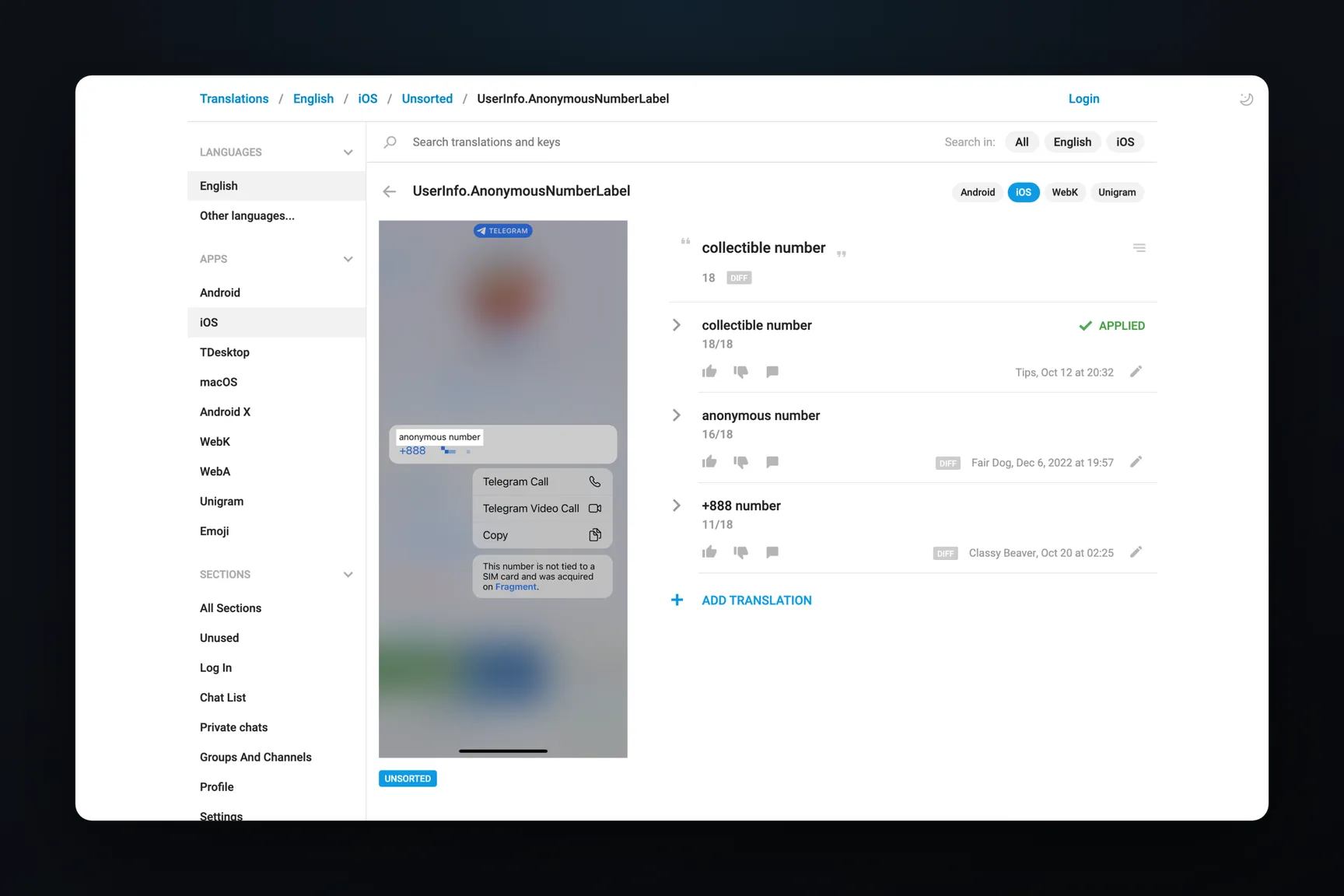Switch platform filter to Unigram
Image resolution: width=1344 pixels, height=896 pixels.
(x=1116, y=192)
